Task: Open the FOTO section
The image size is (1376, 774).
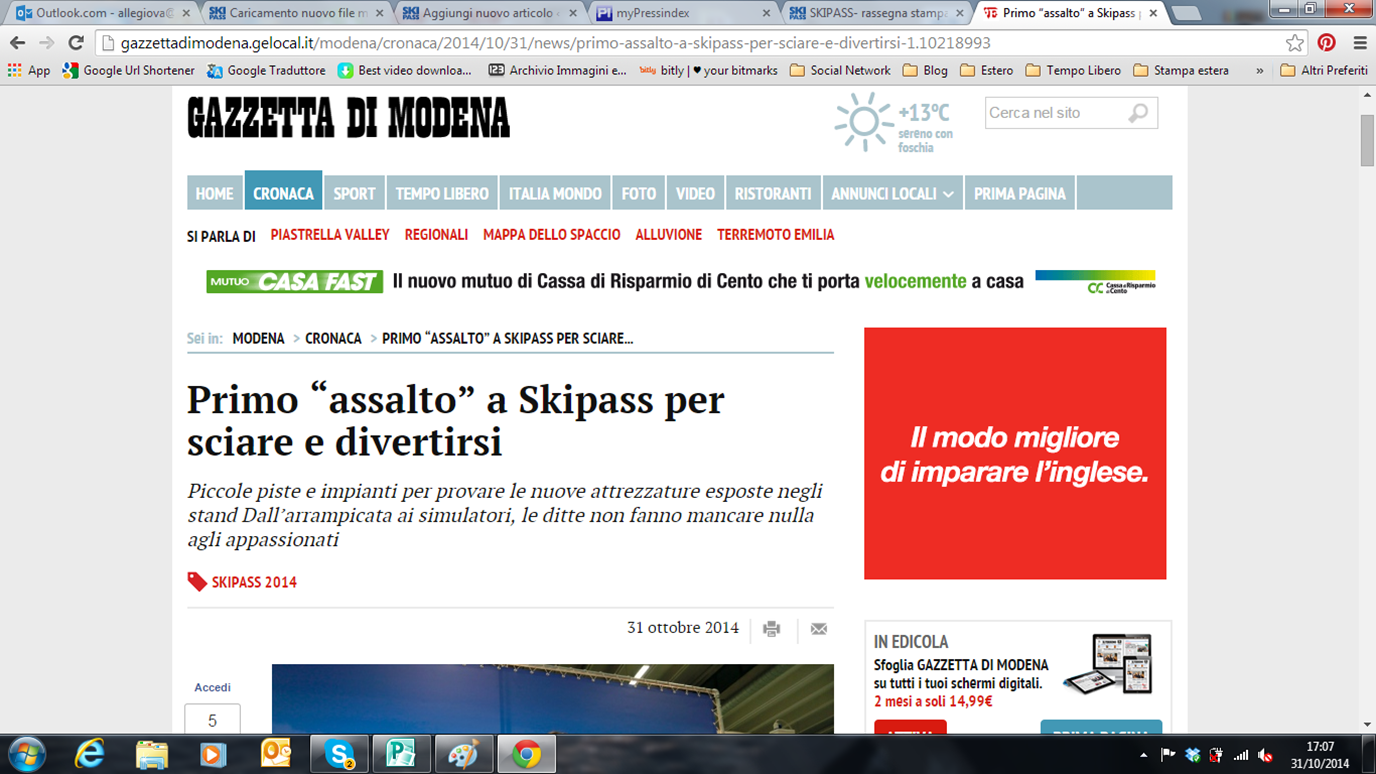Action: click(639, 193)
